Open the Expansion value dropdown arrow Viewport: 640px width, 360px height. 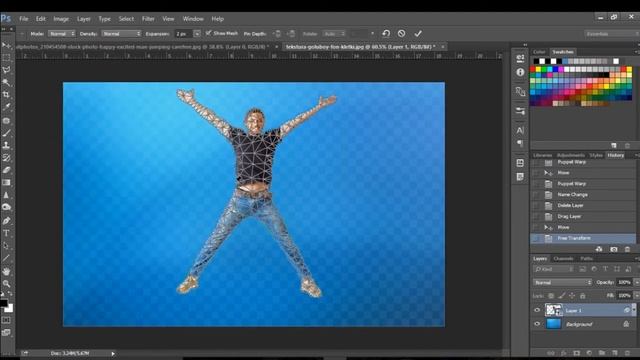click(x=197, y=33)
